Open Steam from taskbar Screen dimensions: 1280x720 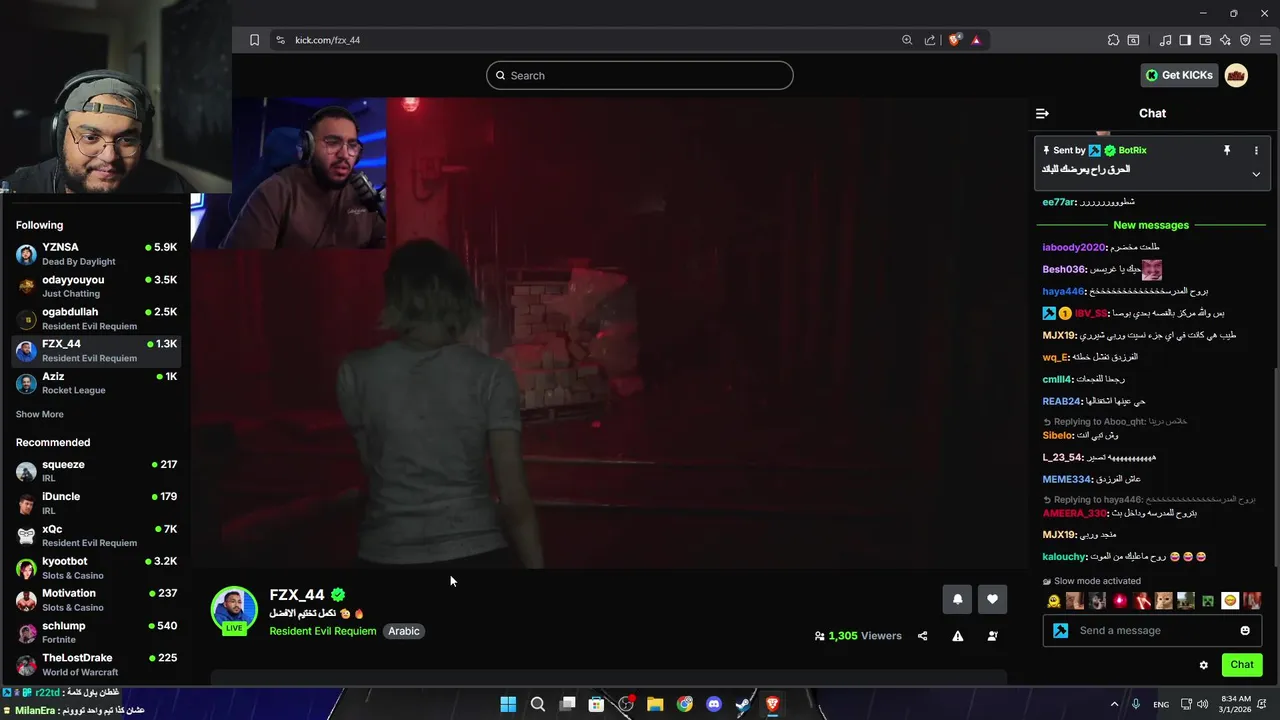pyautogui.click(x=743, y=704)
